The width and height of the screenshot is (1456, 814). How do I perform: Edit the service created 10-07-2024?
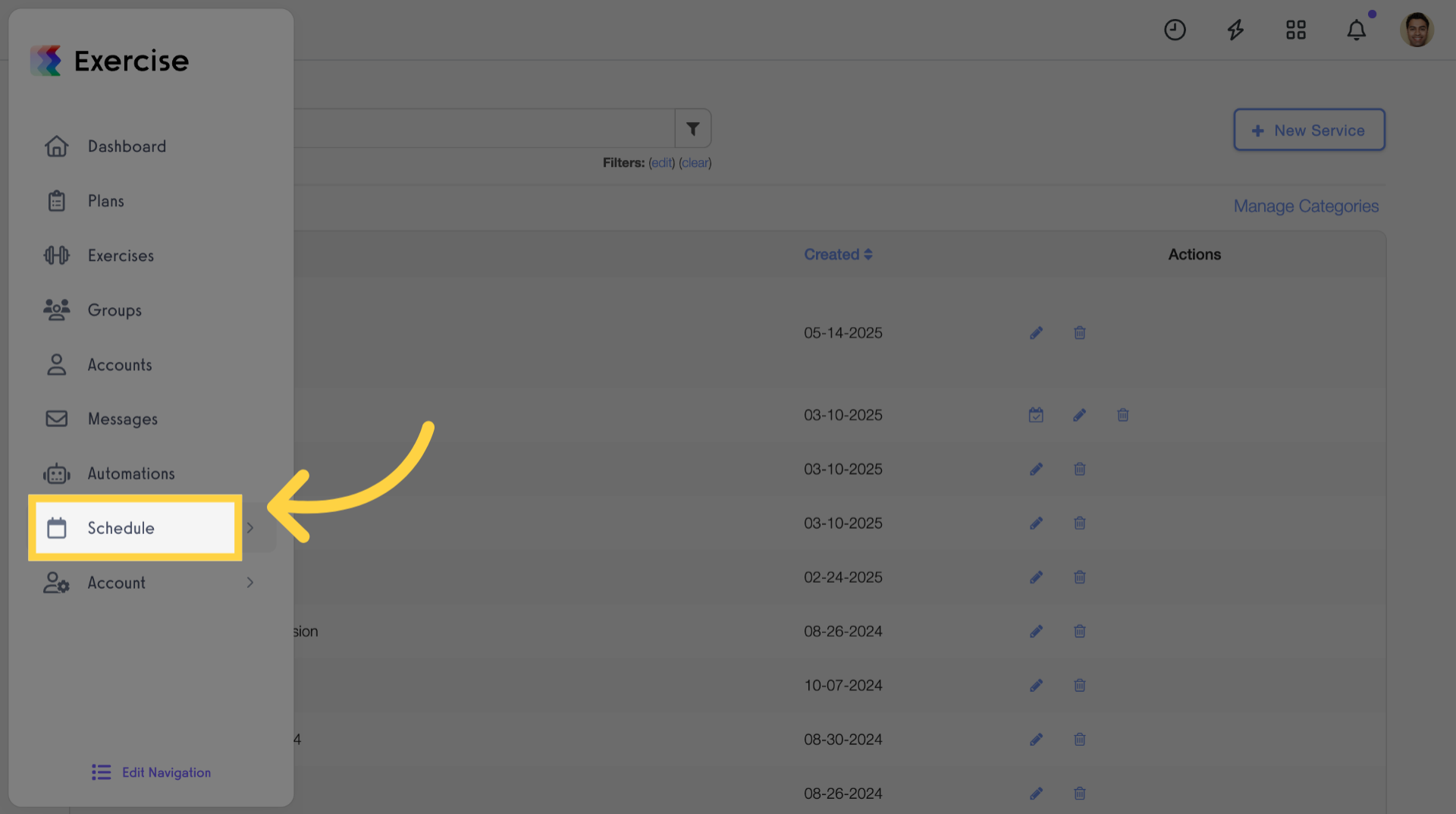coord(1036,686)
